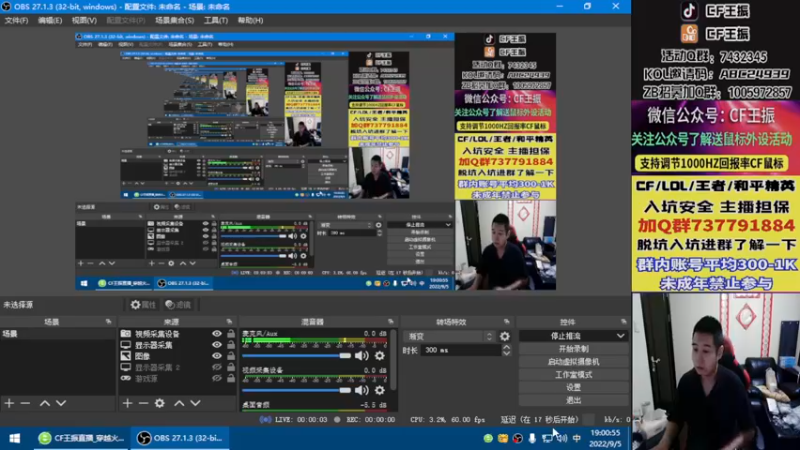Enable 工作室模式 studio mode

pos(573,374)
